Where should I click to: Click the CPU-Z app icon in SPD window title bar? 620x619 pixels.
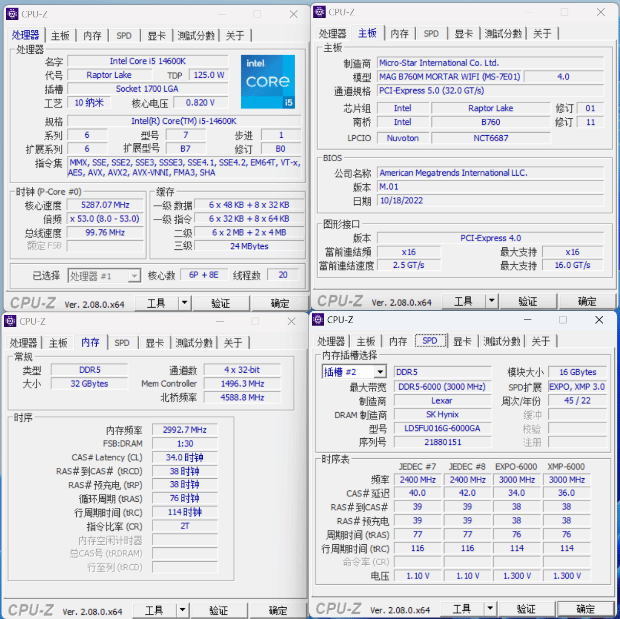(318, 319)
